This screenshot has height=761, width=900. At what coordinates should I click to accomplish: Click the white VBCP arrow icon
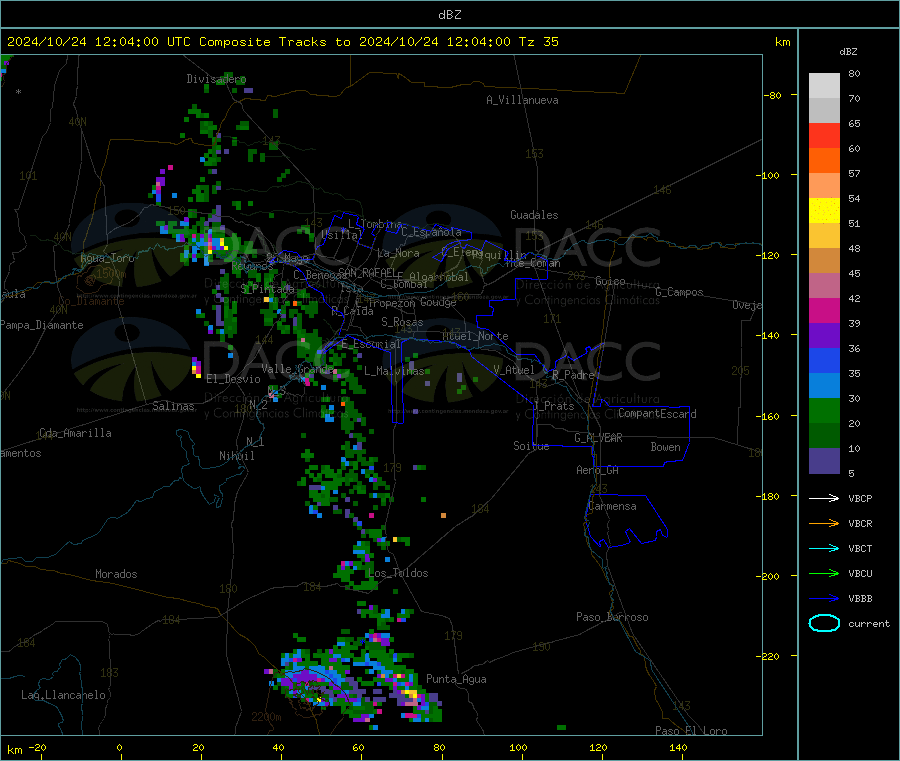824,498
